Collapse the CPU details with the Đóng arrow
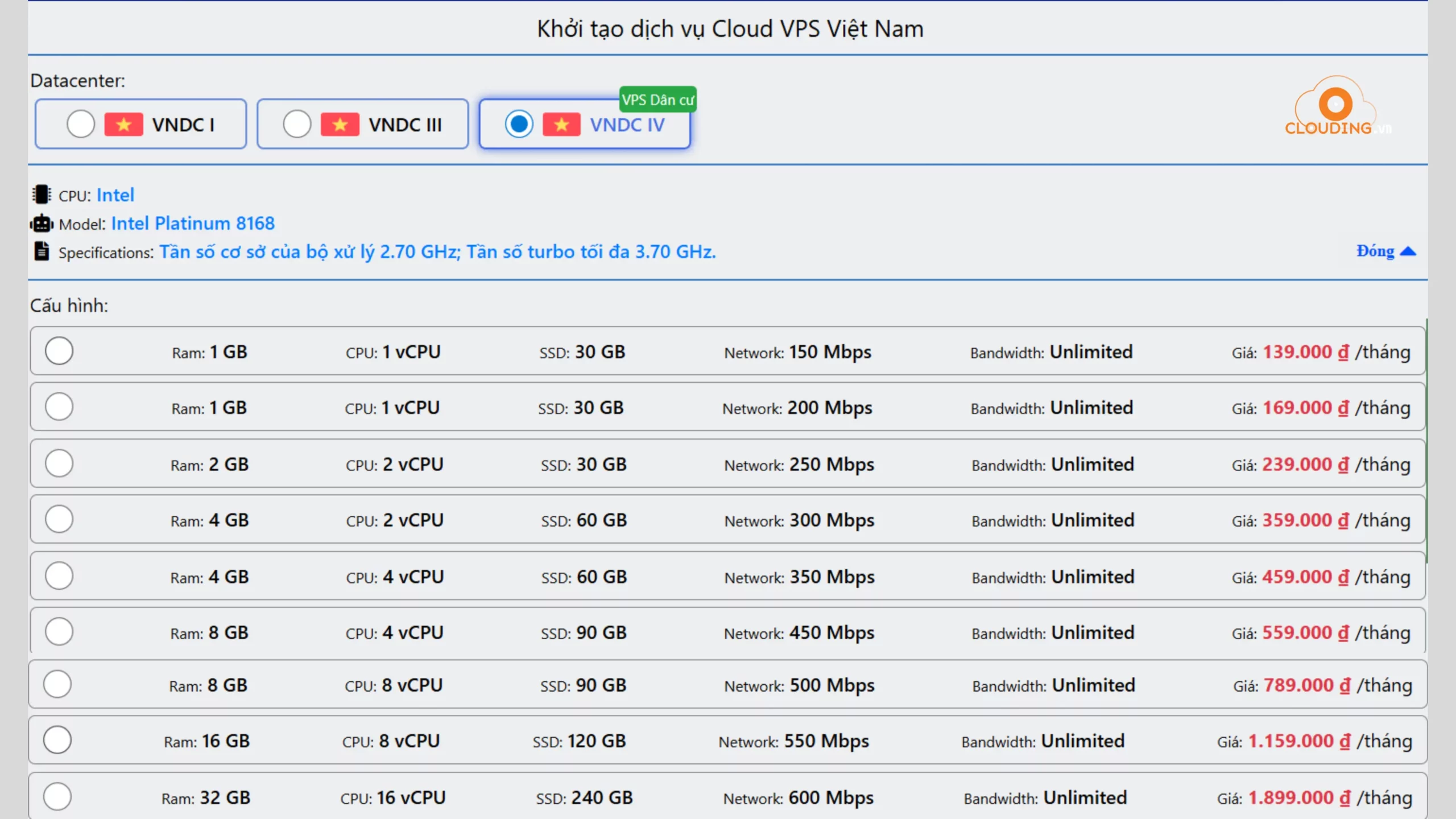 tap(1386, 251)
